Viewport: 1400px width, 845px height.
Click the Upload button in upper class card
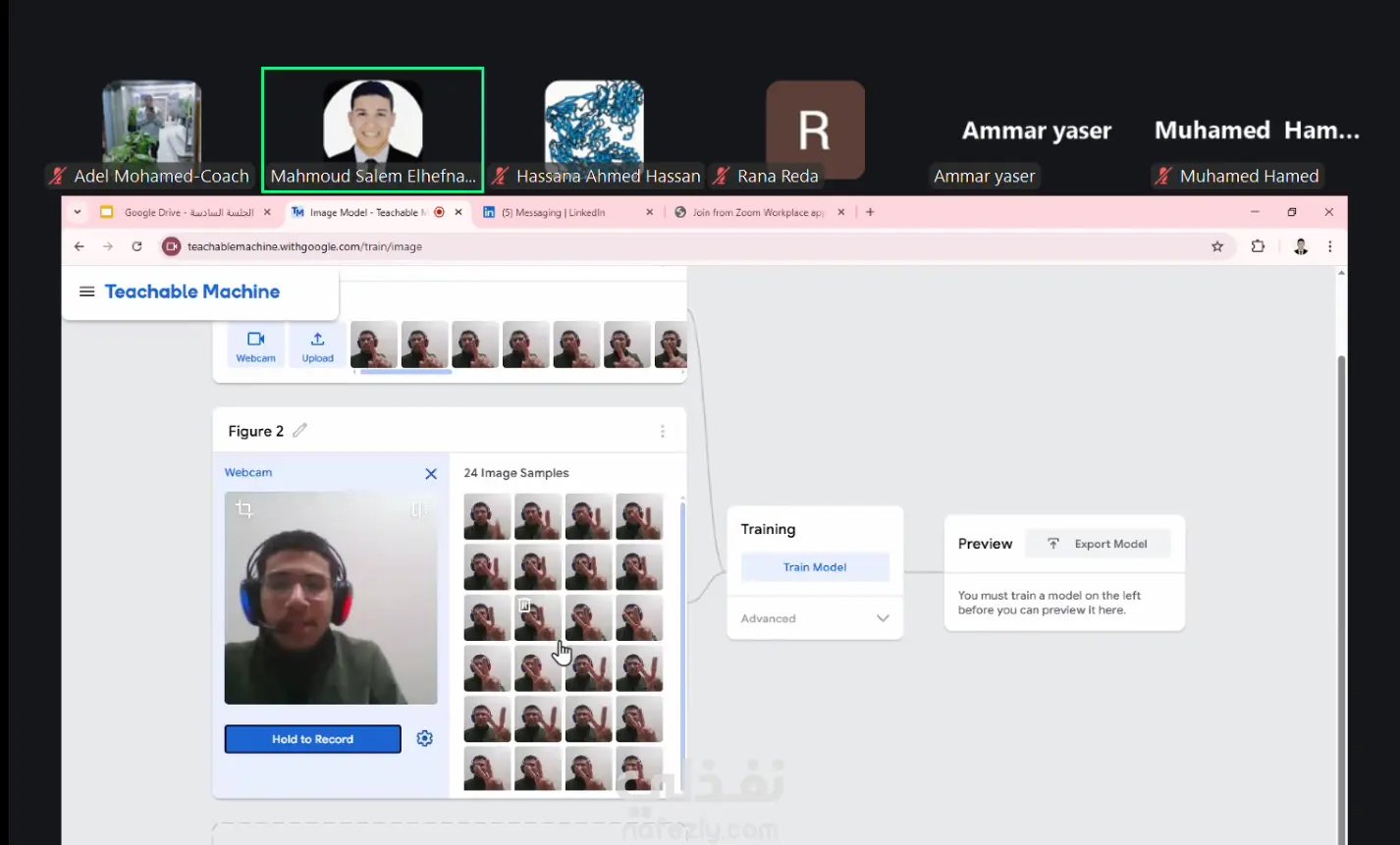[x=317, y=345]
